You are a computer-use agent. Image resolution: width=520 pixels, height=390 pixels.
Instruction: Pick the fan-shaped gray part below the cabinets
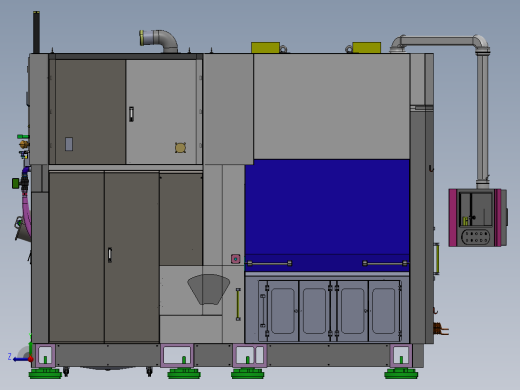(x=209, y=289)
